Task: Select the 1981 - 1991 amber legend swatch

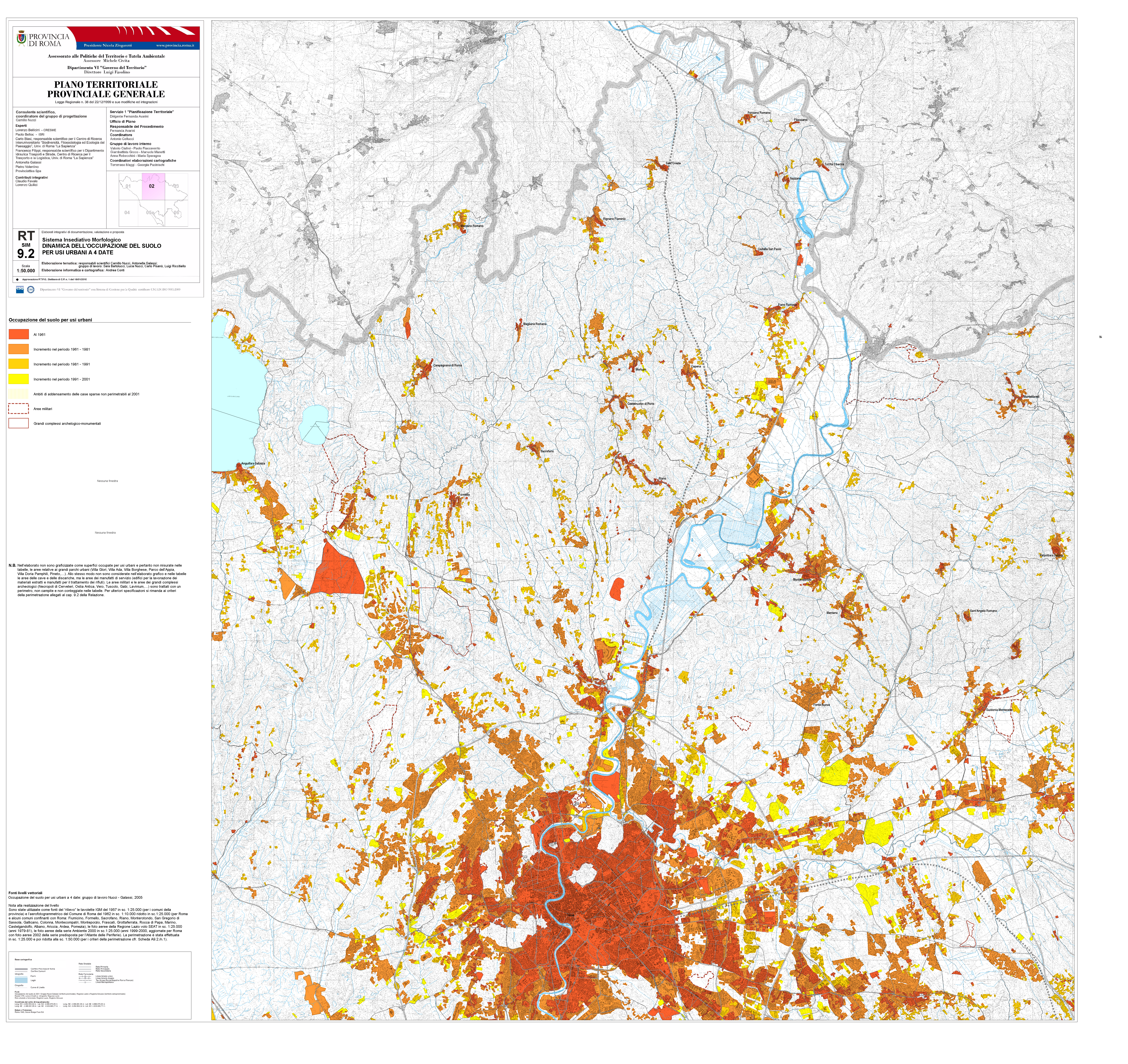Action: (x=19, y=364)
